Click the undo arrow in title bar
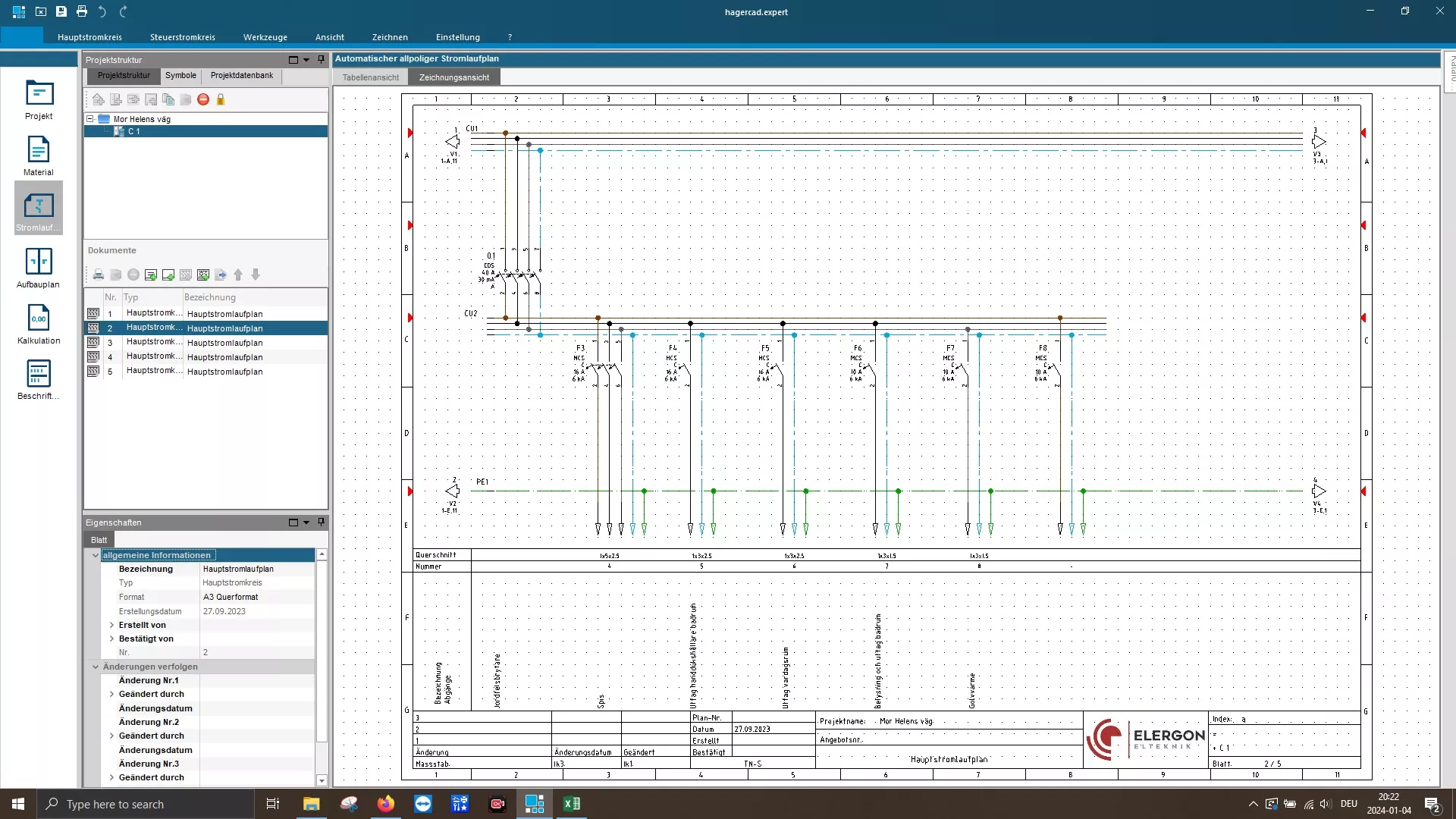The height and width of the screenshot is (819, 1456). point(102,11)
